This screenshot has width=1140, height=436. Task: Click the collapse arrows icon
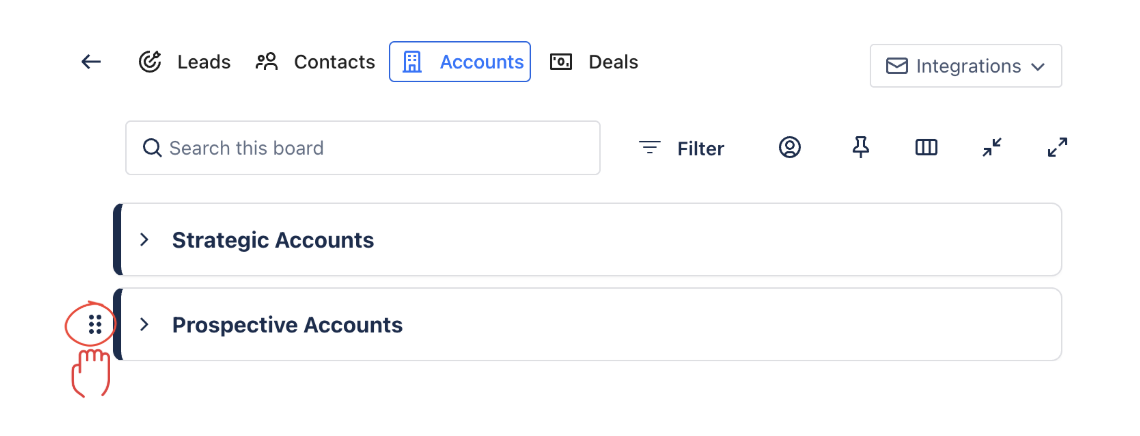[x=992, y=148]
